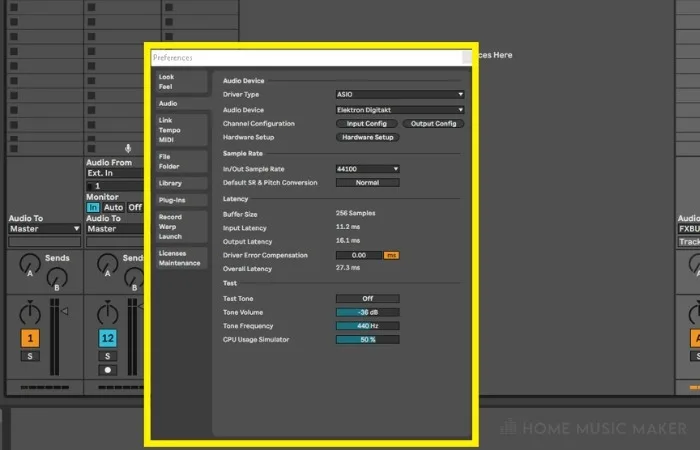
Task: Click the Input Config button
Action: click(x=367, y=124)
